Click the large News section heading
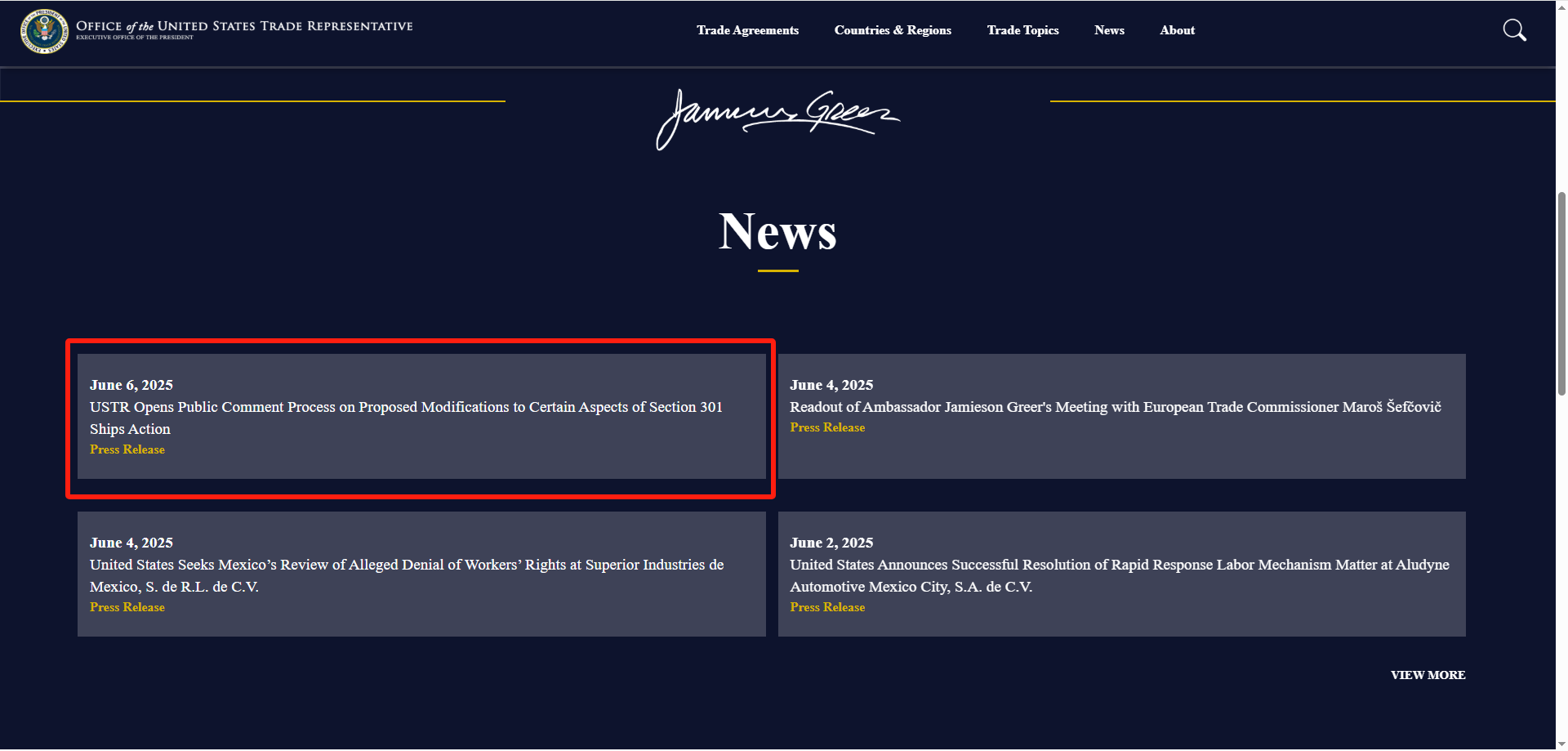 coord(777,232)
